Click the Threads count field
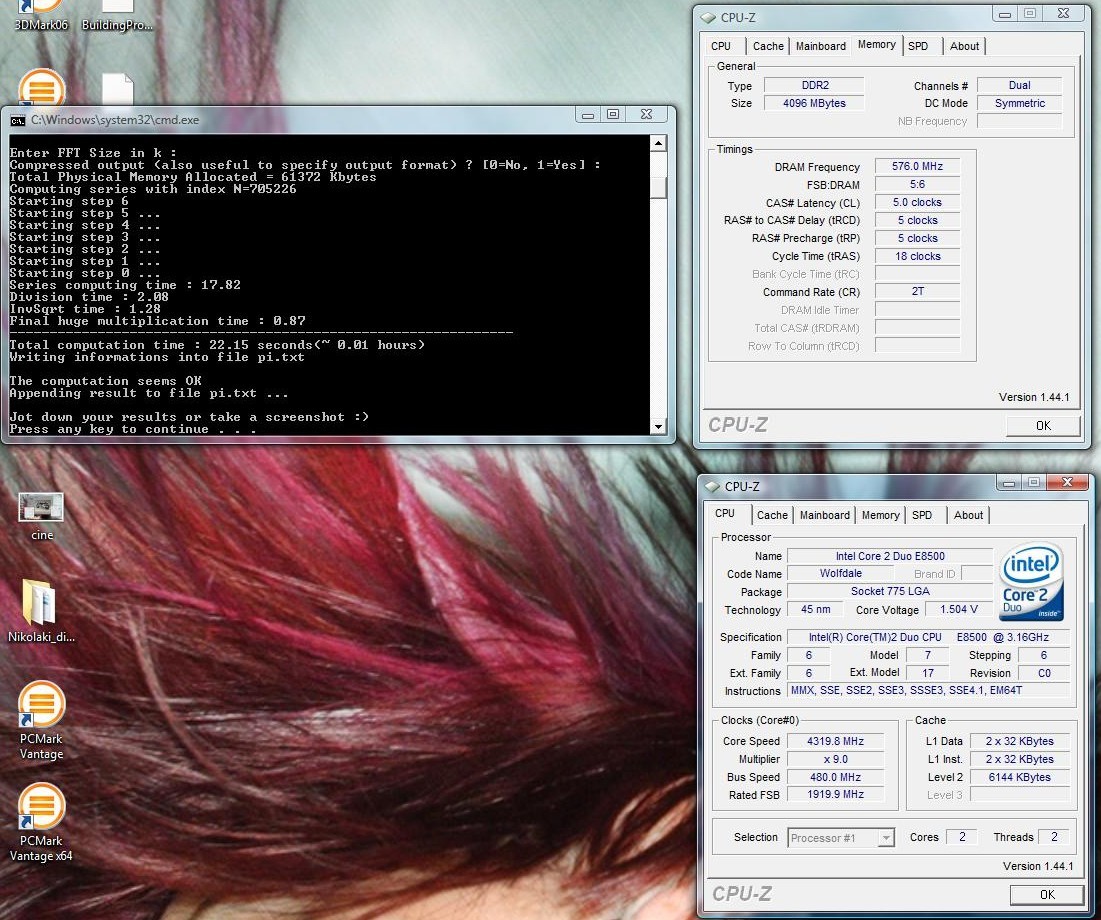 [1053, 837]
